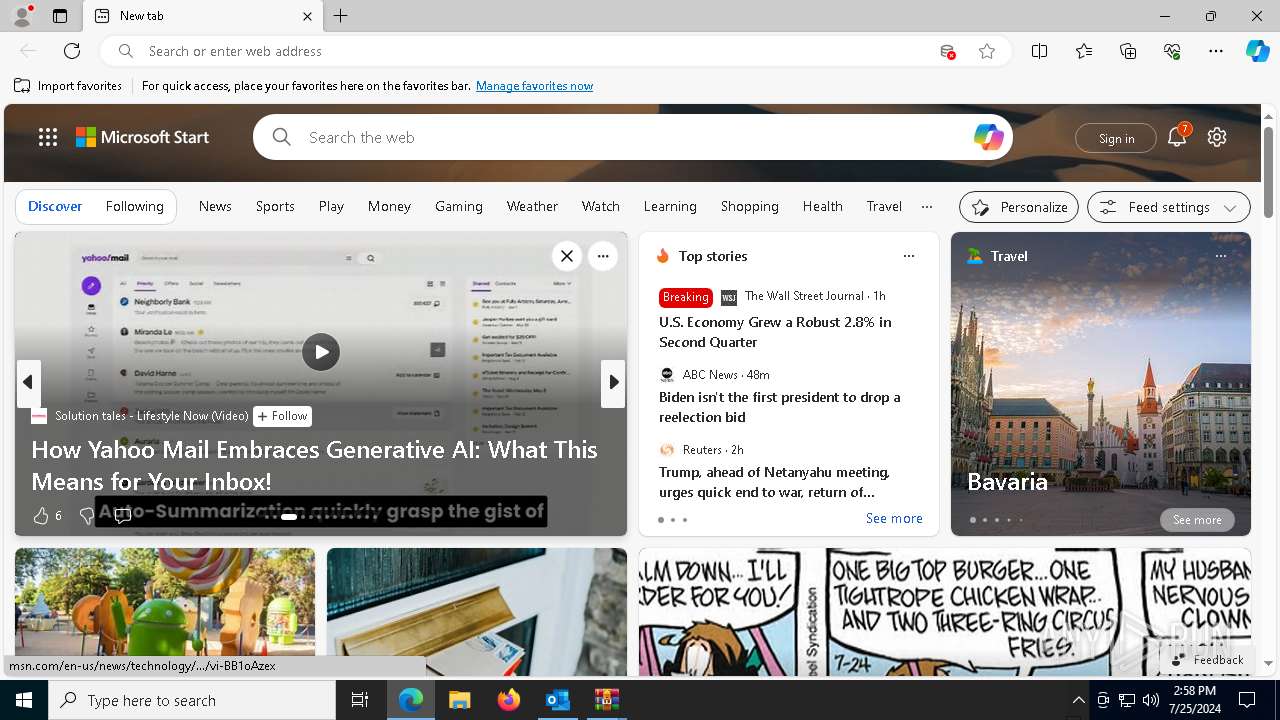
Task: Open File Explorer from taskbar
Action: coord(459,700)
